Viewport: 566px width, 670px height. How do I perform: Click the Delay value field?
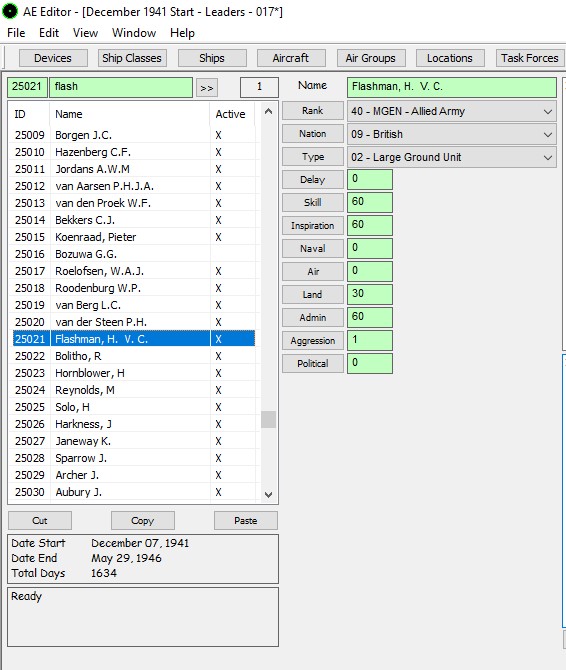coord(370,179)
